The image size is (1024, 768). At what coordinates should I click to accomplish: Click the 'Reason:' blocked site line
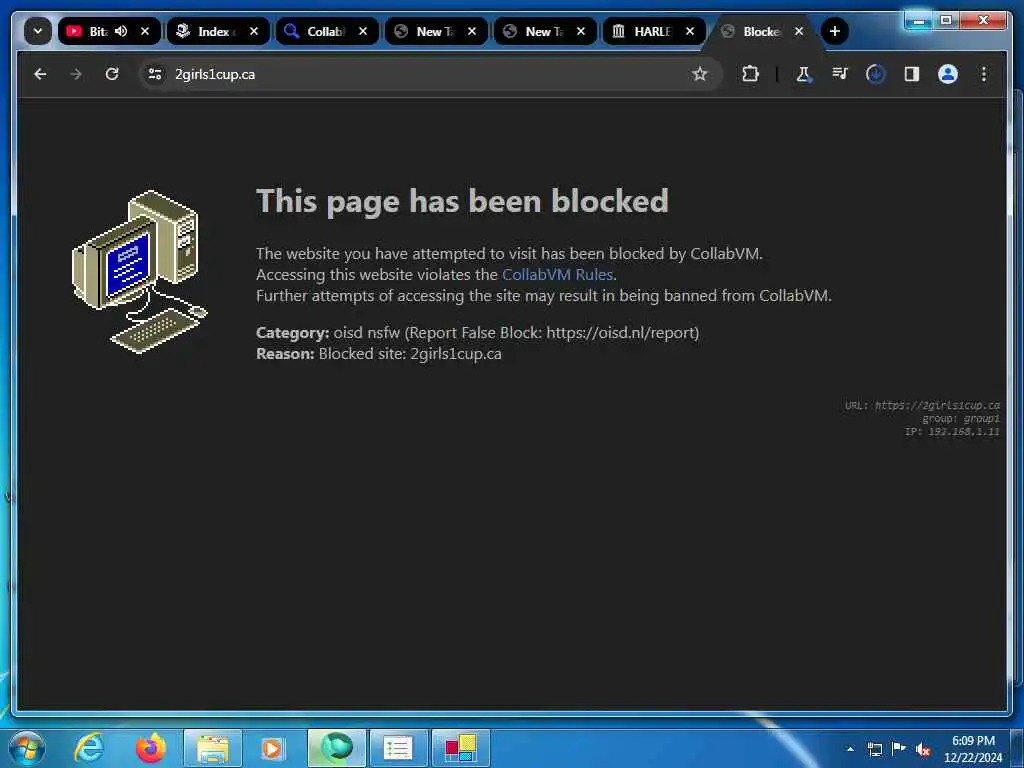(379, 354)
